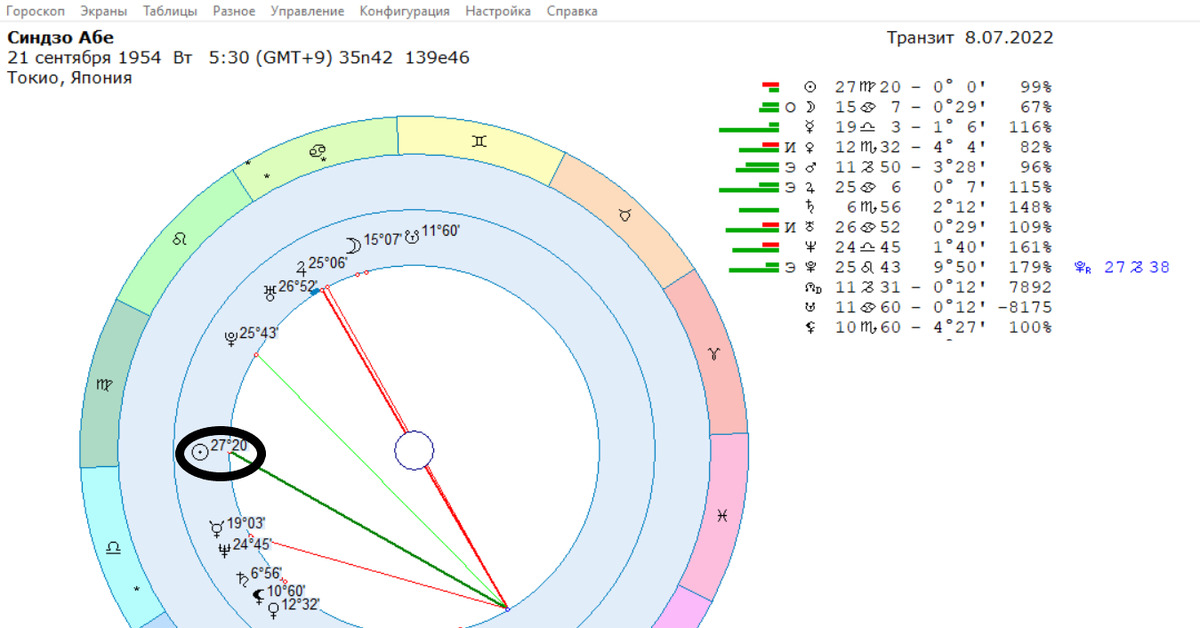Click the location text Токио, Япония
This screenshot has height=628, width=1200.
coord(70,78)
